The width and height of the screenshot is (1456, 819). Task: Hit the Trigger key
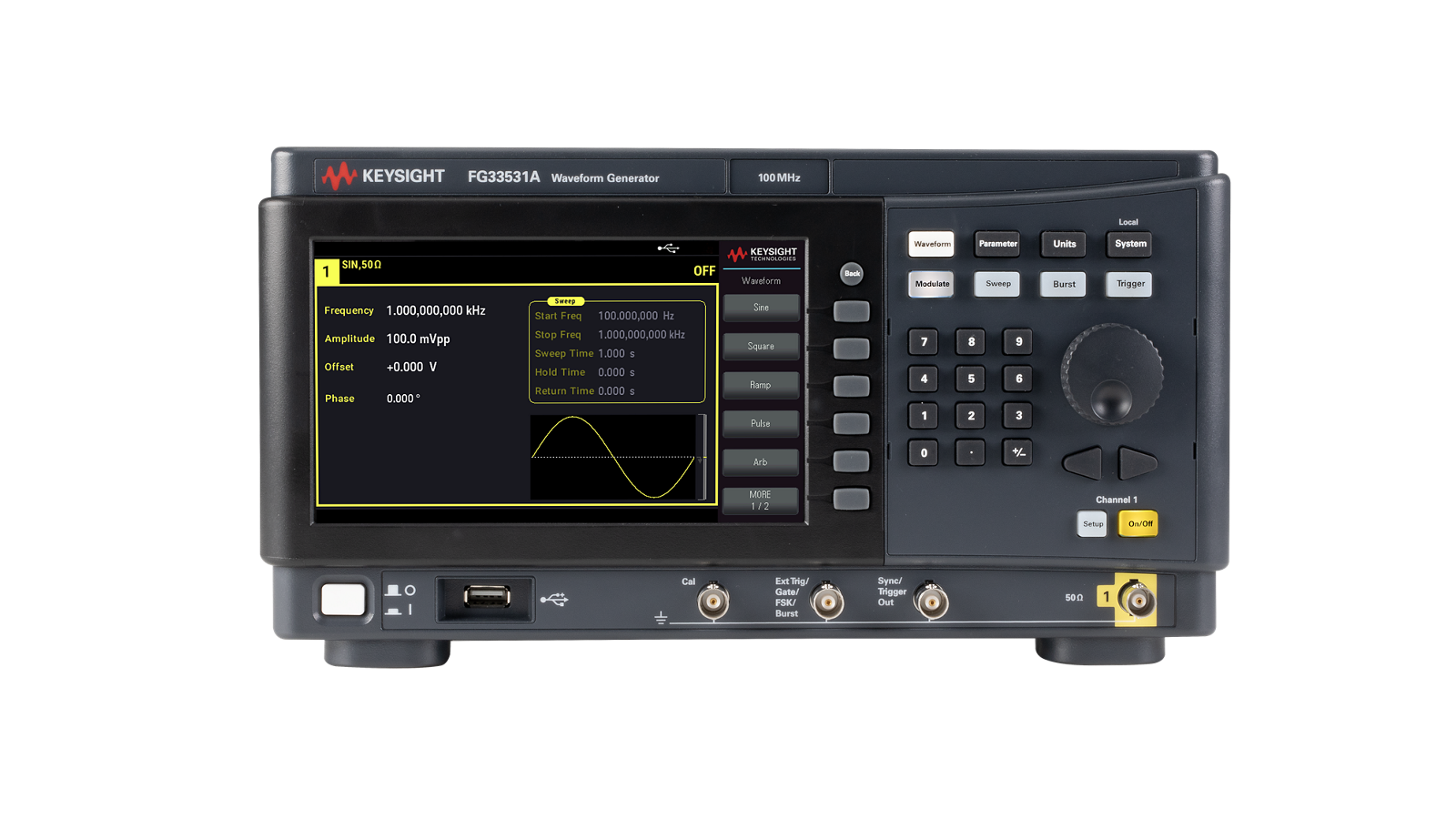click(x=1130, y=284)
